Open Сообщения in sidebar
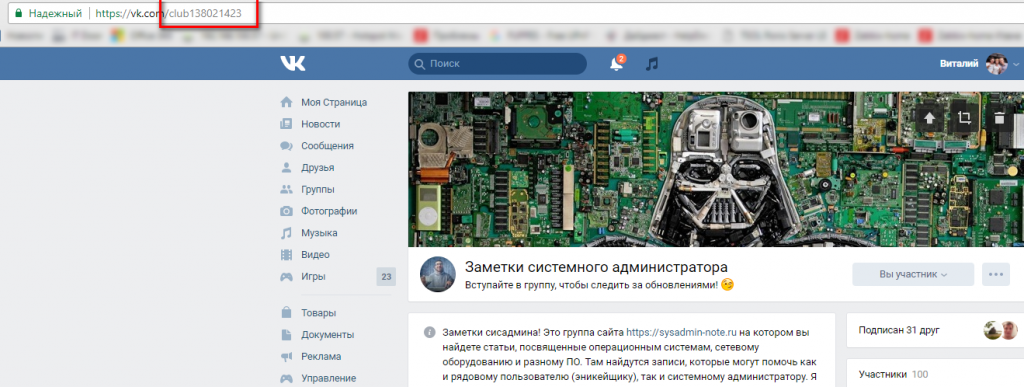This screenshot has width=1024, height=387. (x=327, y=146)
